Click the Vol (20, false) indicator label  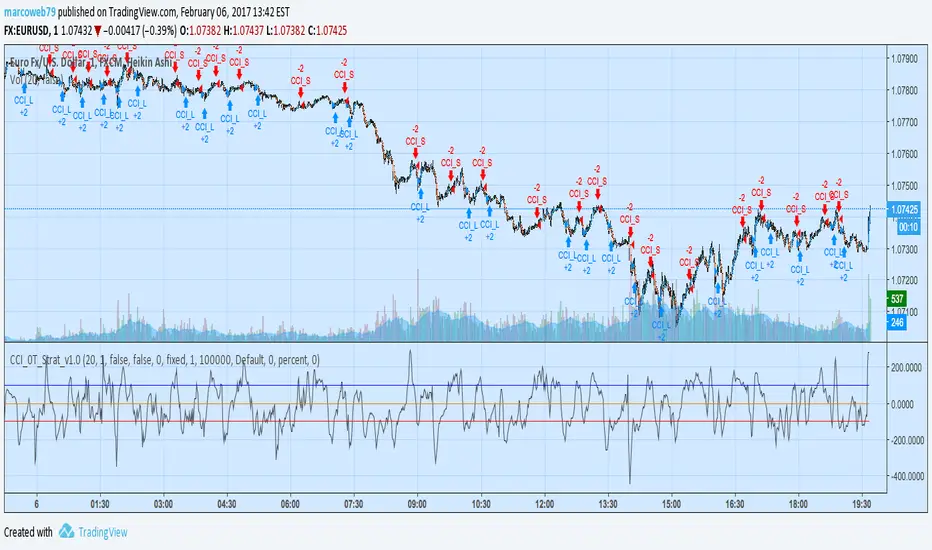37,79
